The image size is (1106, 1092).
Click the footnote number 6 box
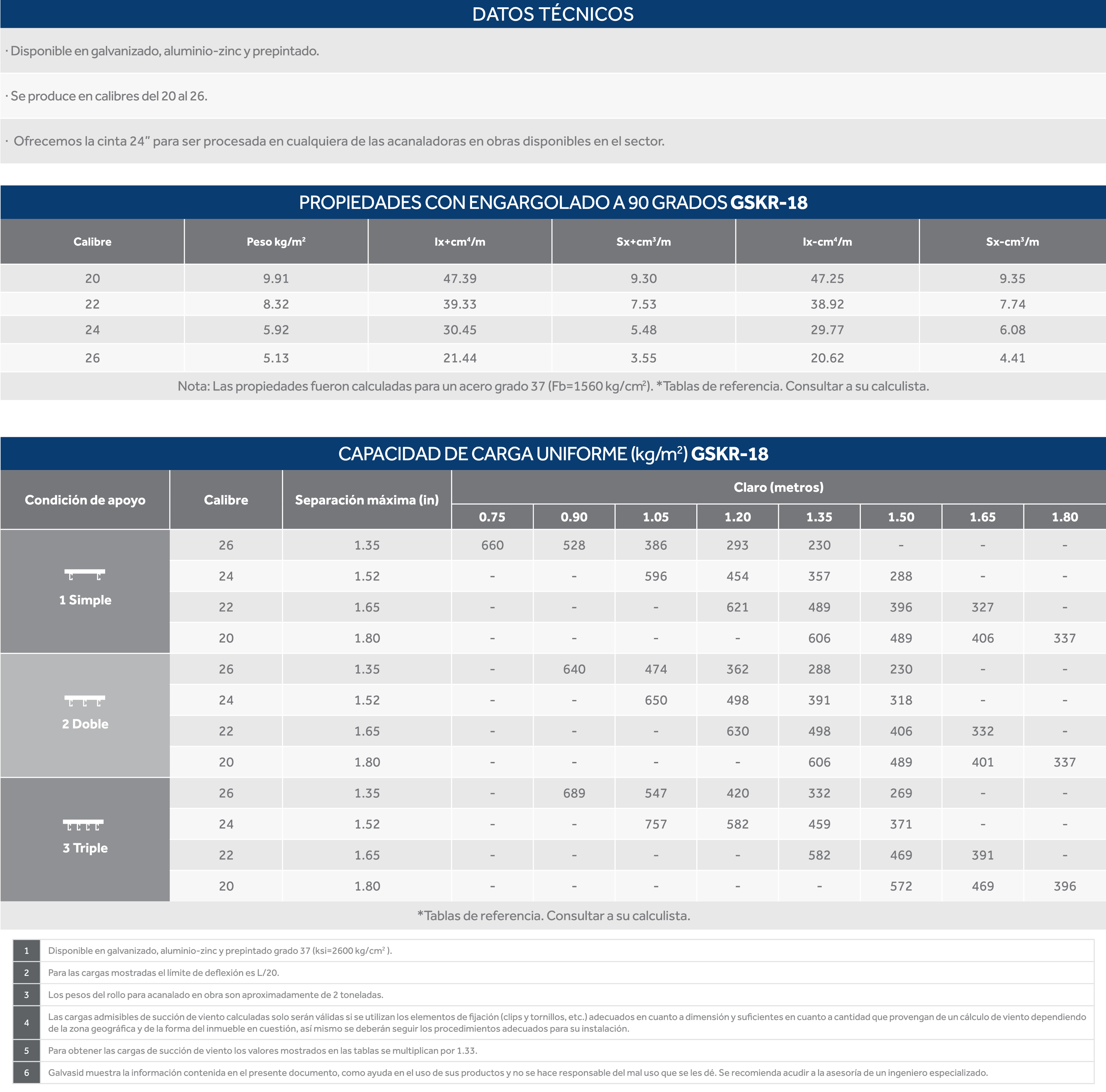(x=26, y=1072)
